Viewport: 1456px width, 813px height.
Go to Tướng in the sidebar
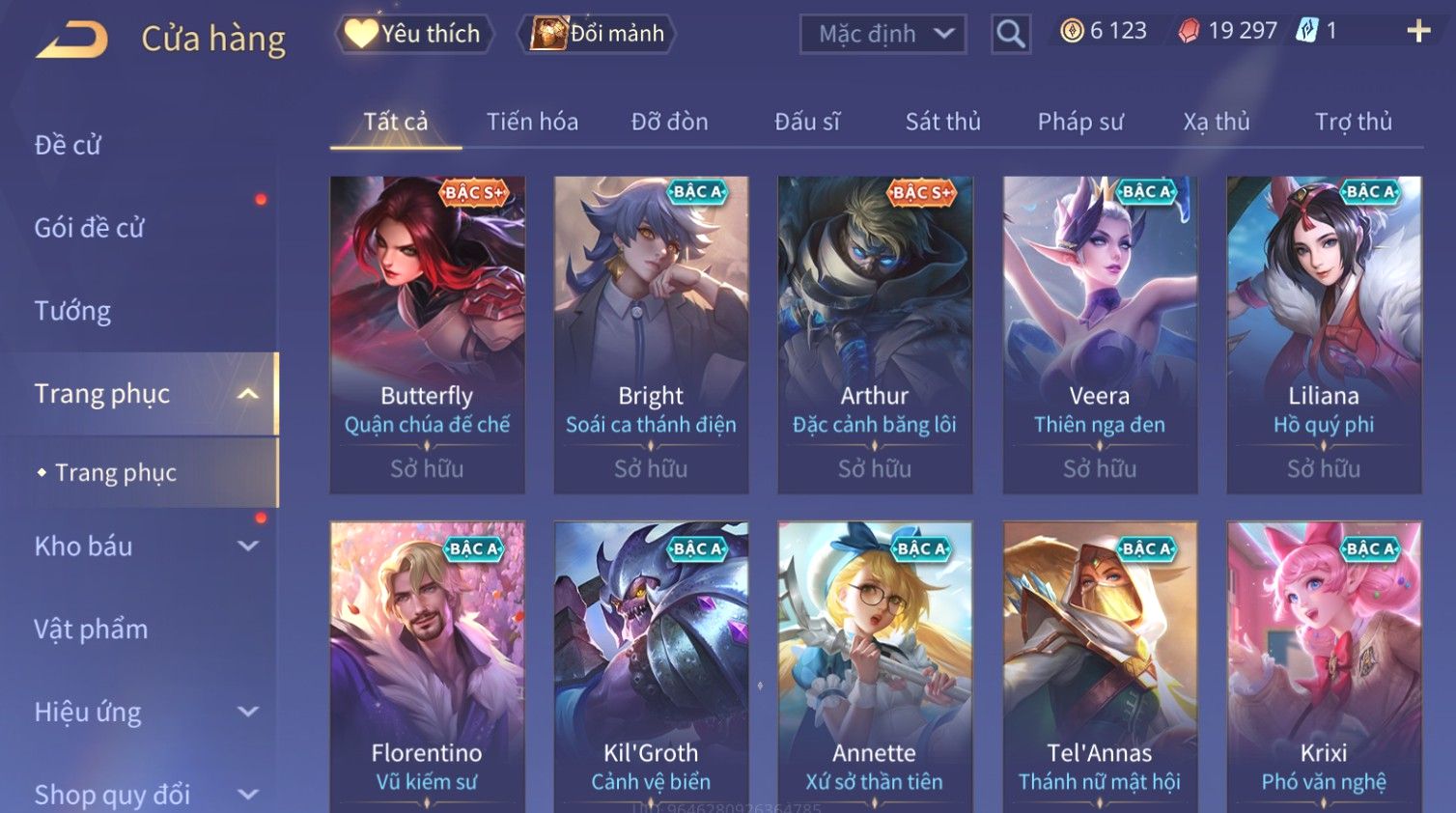pos(72,311)
